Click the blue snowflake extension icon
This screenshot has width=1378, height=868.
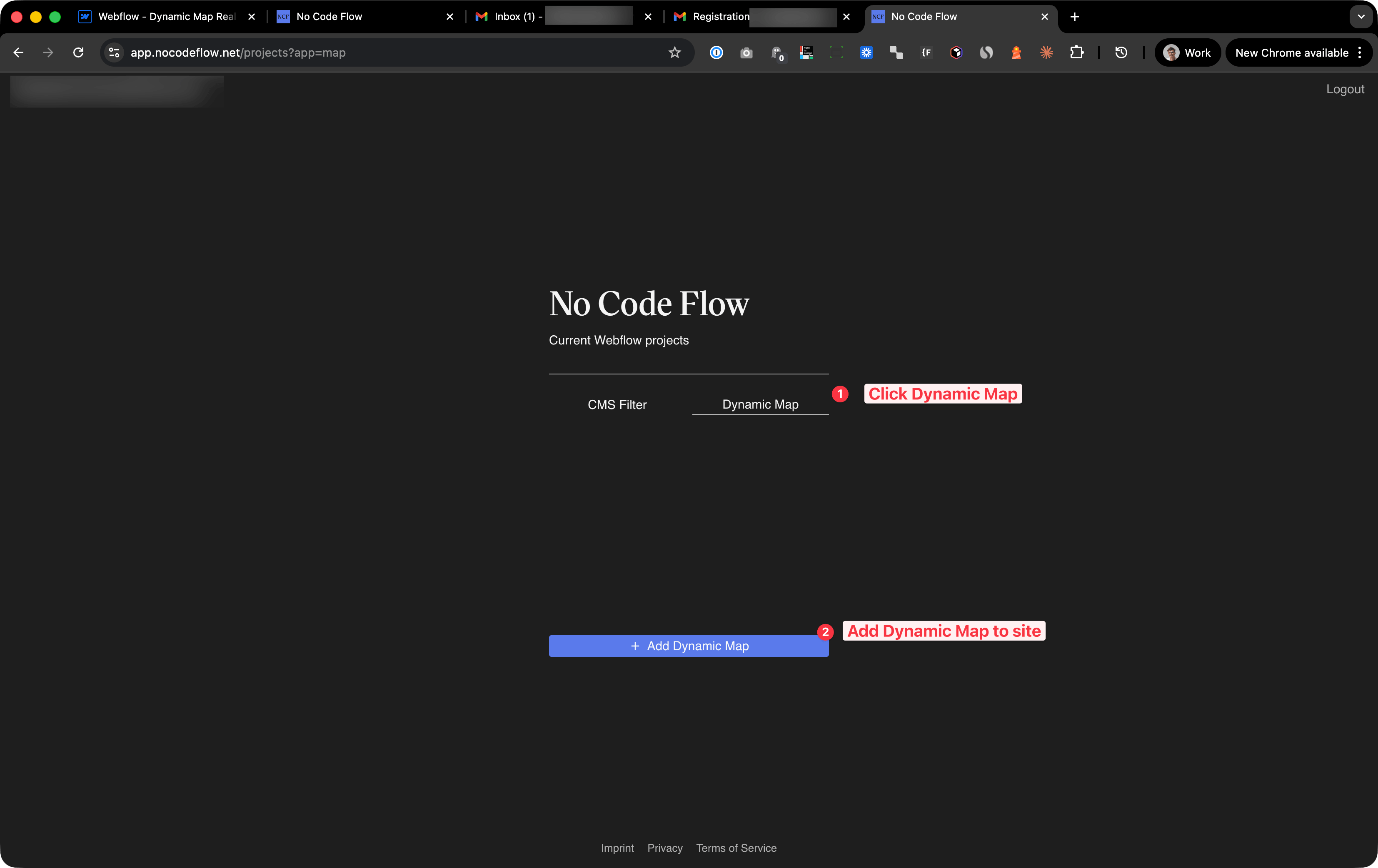[866, 52]
